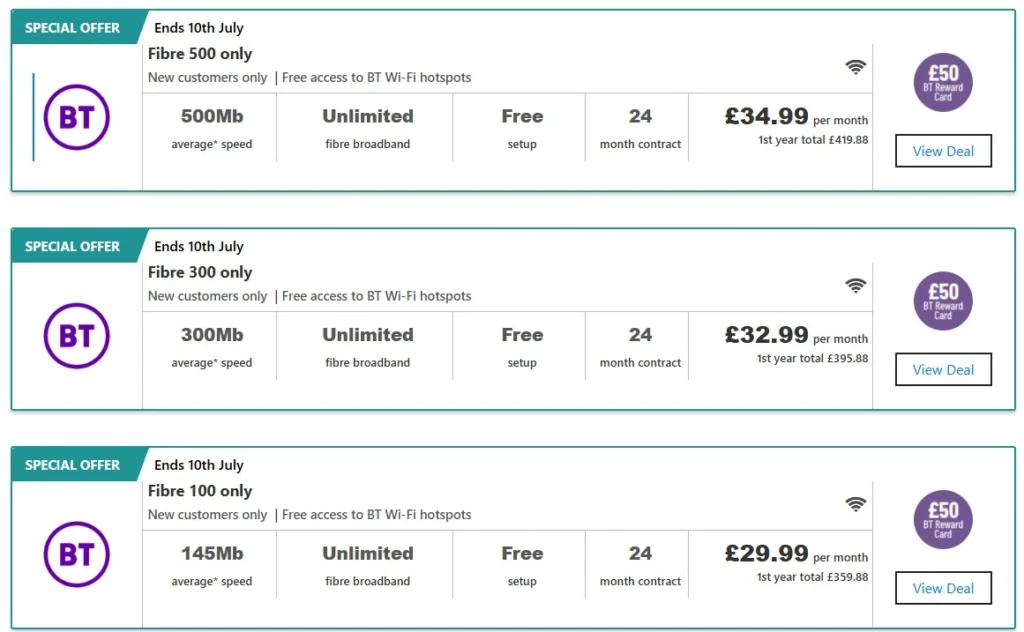The width and height of the screenshot is (1024, 632).
Task: Click the Special Offer banner on the Fibre 100 deal
Action: point(72,465)
